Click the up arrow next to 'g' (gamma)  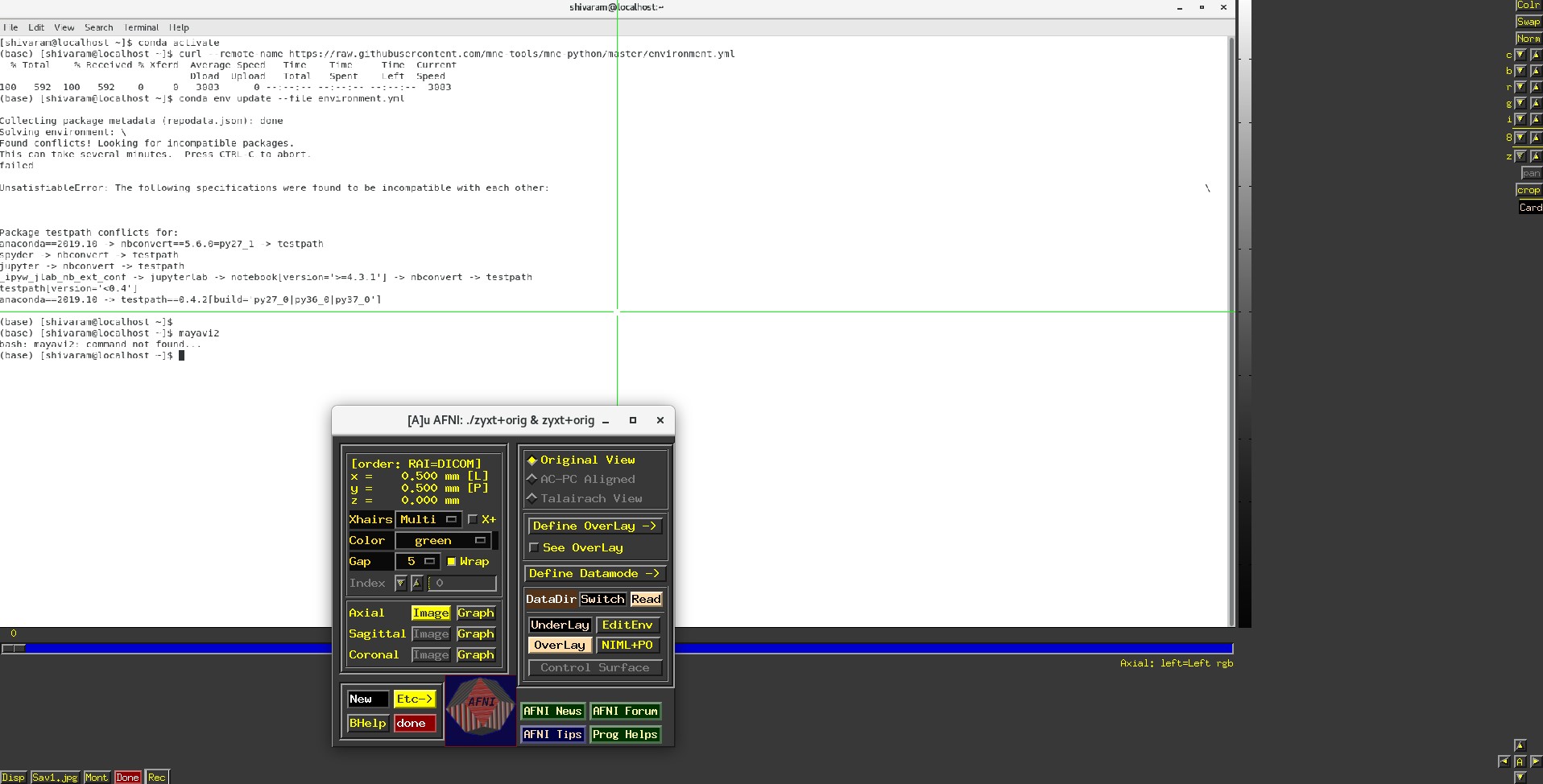point(1536,103)
